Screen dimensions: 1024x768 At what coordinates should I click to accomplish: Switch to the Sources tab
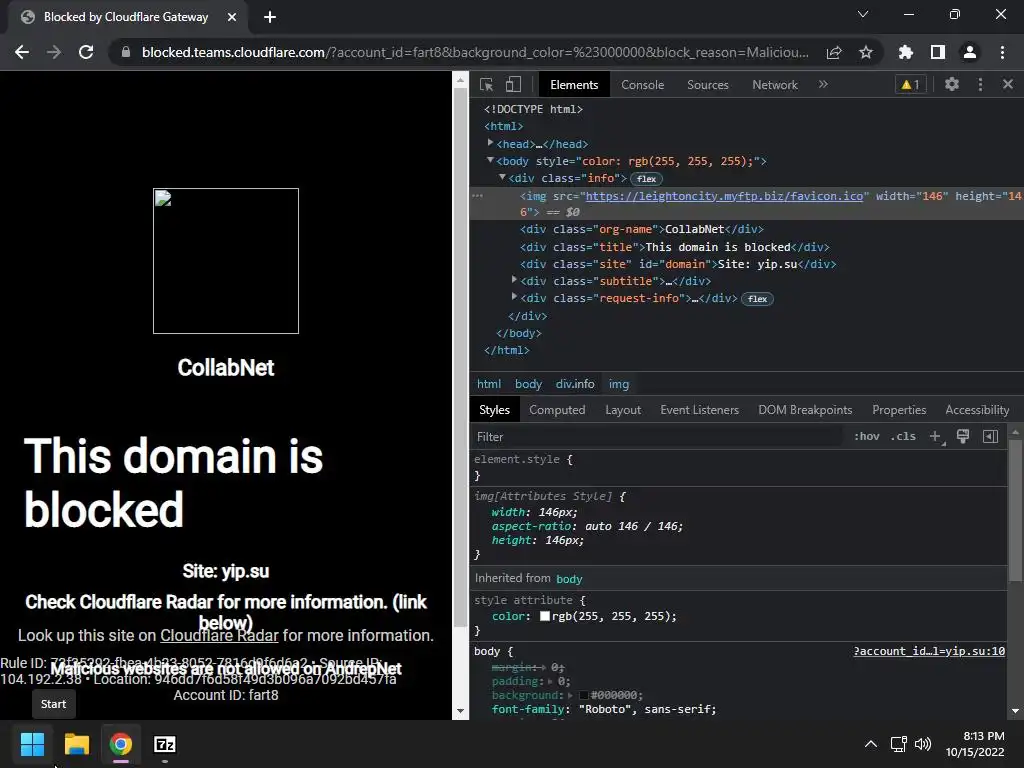(x=708, y=85)
